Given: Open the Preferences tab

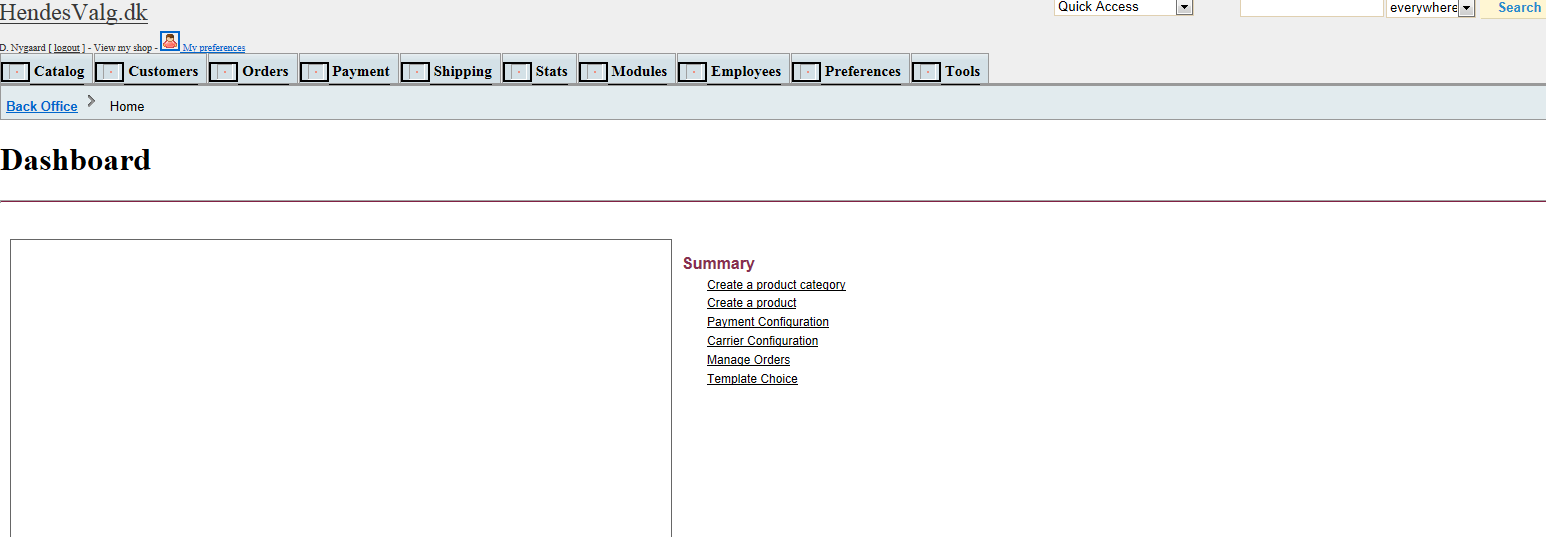Looking at the screenshot, I should click(862, 71).
